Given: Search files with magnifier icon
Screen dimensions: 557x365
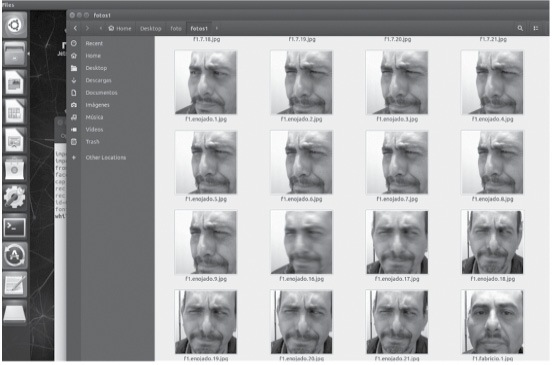Looking at the screenshot, I should point(520,28).
